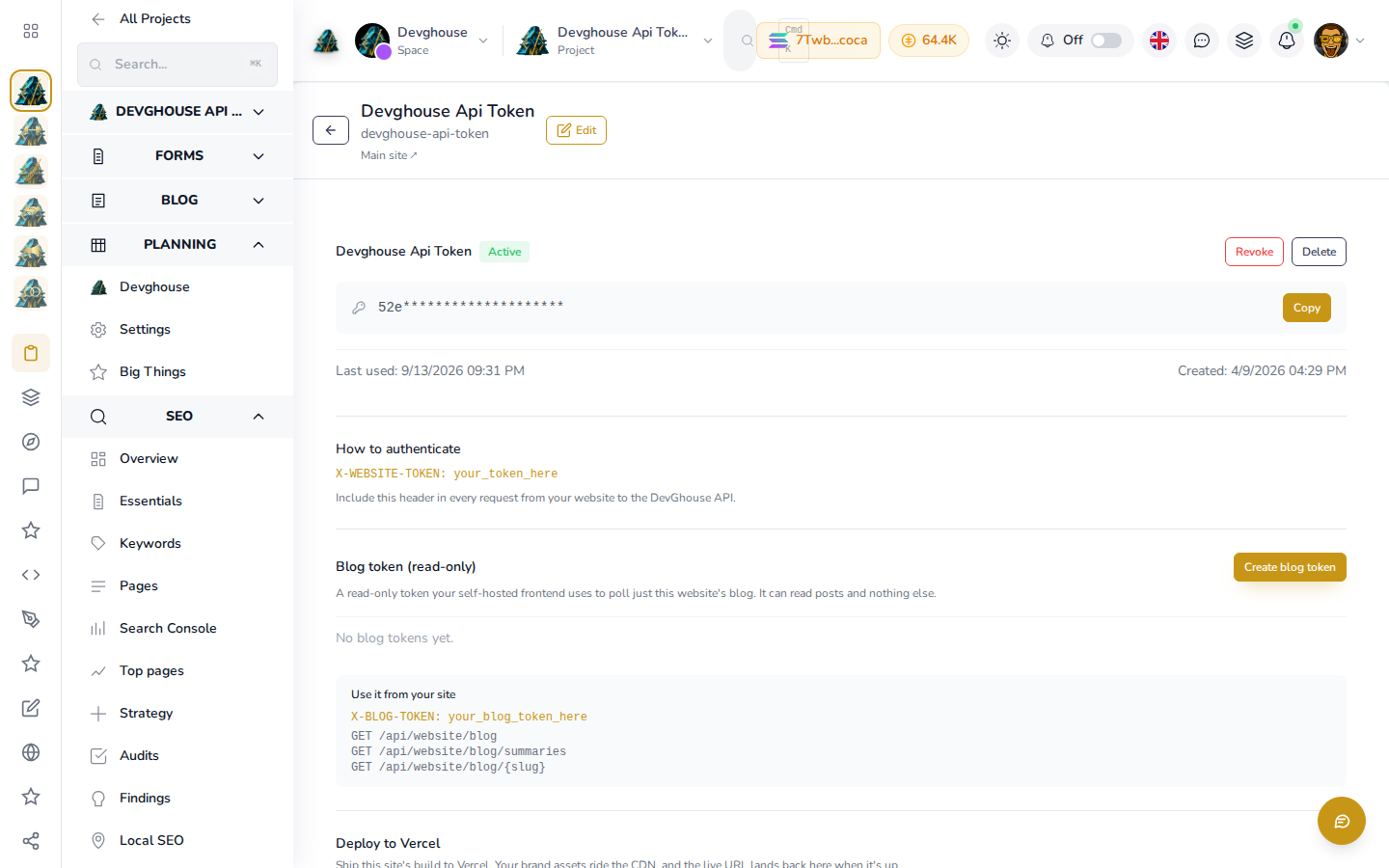Click the Delete token button
Image resolution: width=1389 pixels, height=868 pixels.
pyautogui.click(x=1319, y=252)
